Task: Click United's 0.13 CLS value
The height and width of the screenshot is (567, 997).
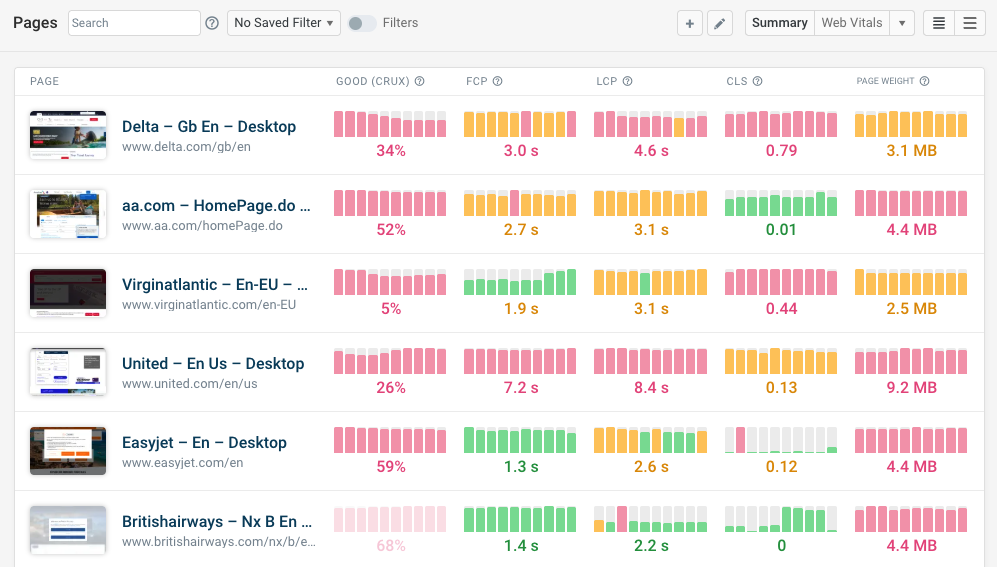Action: click(781, 388)
